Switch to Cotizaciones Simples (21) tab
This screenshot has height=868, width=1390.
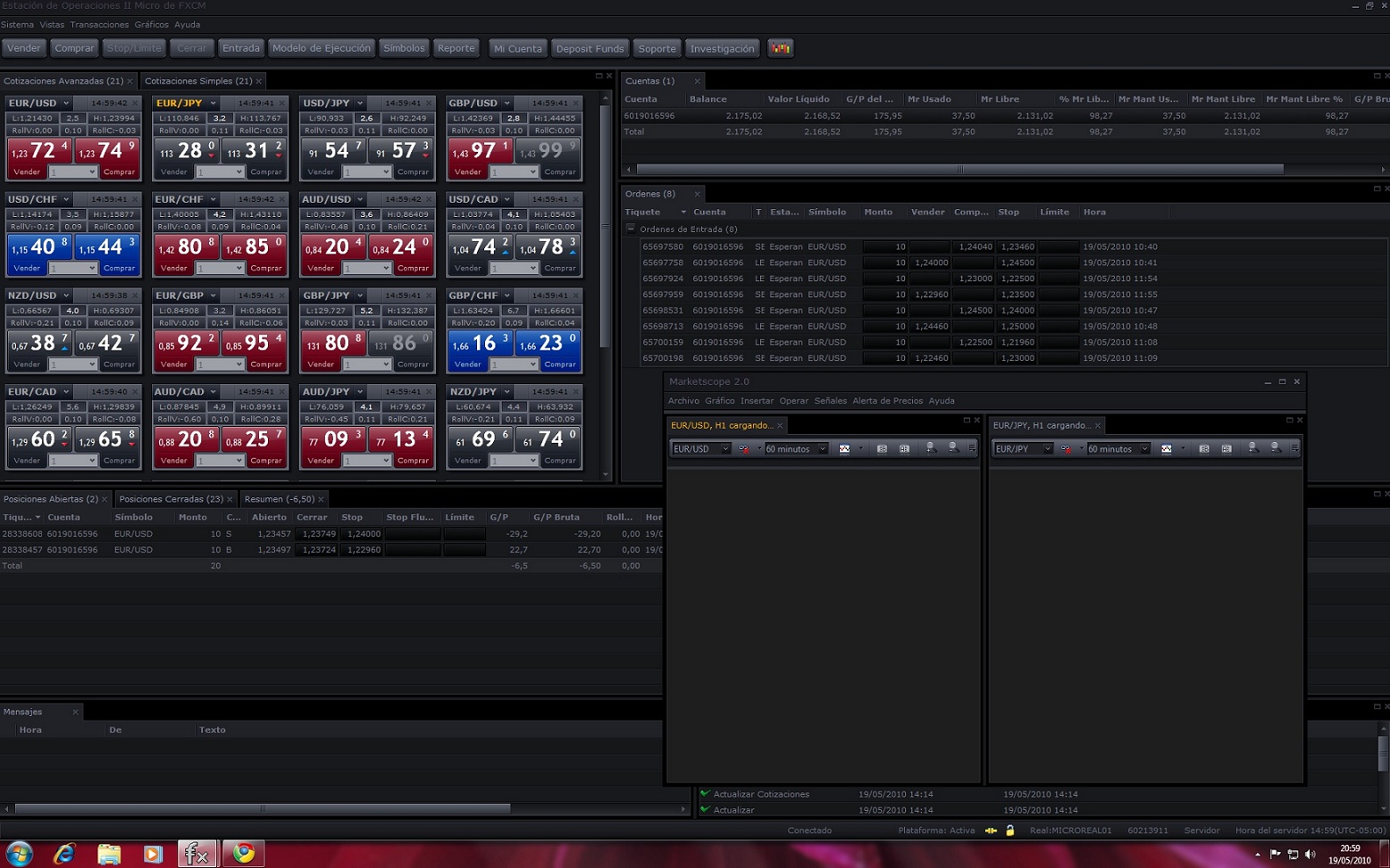click(198, 81)
